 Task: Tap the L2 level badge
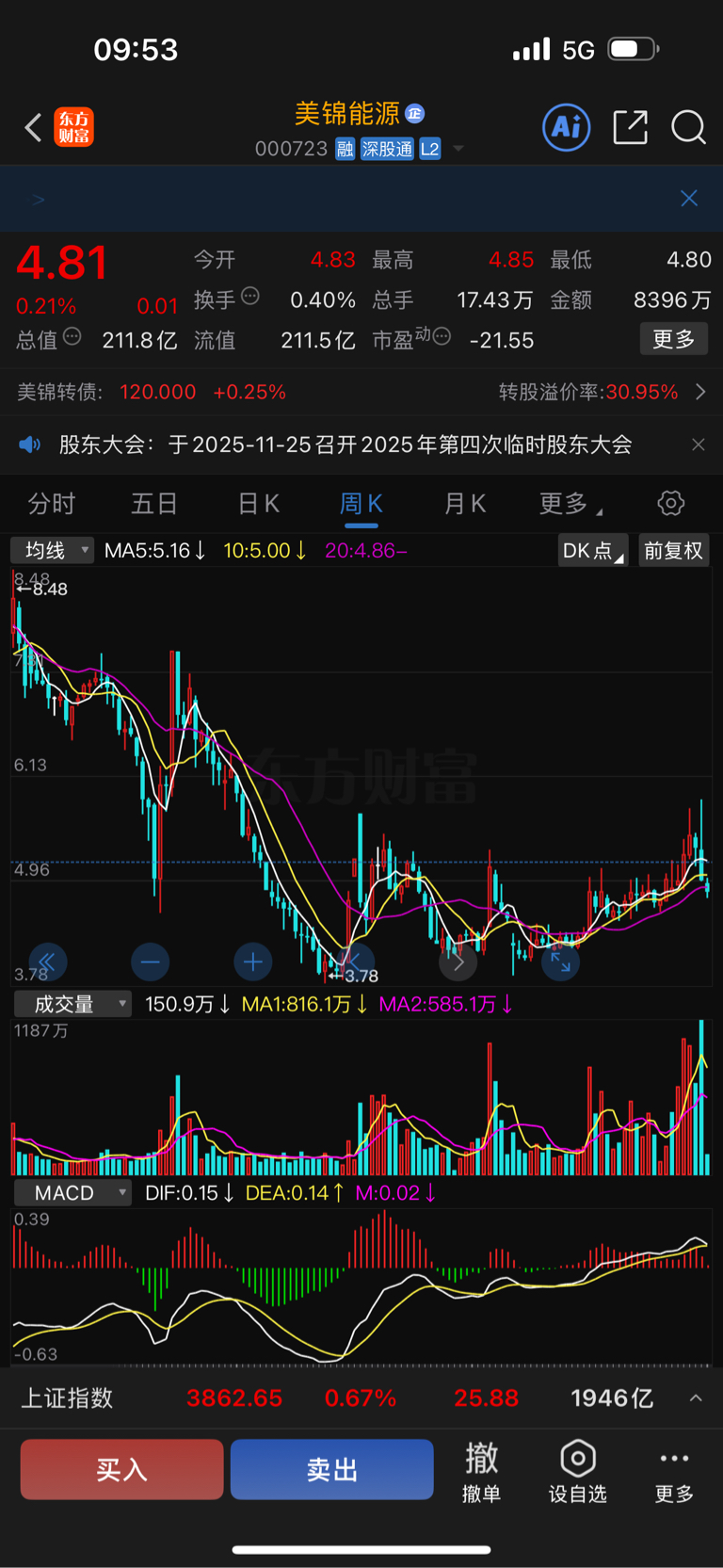click(x=430, y=149)
